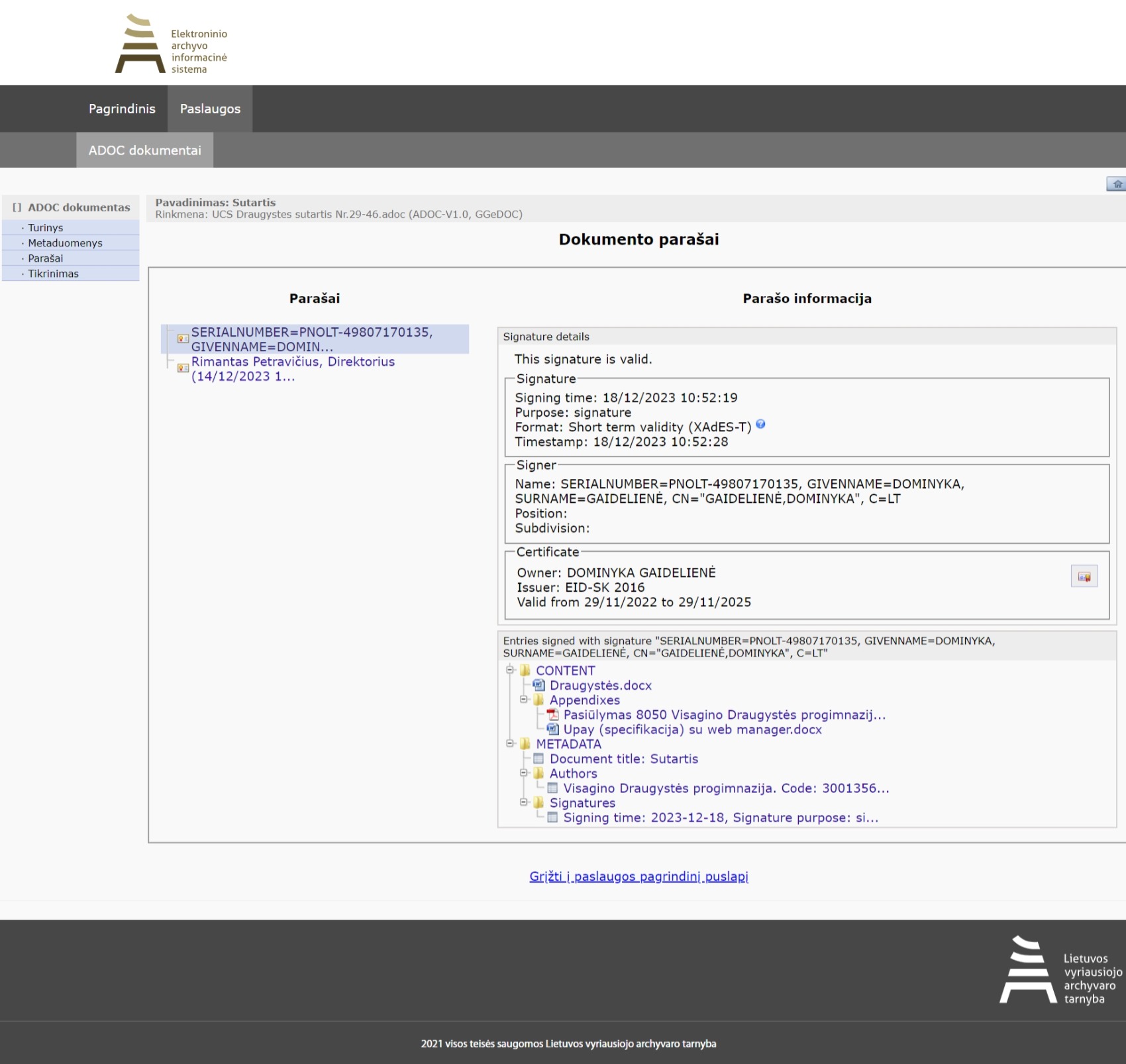Screen dimensions: 1126x1064
Task: Click the XAdES-T format help icon
Action: tap(760, 425)
